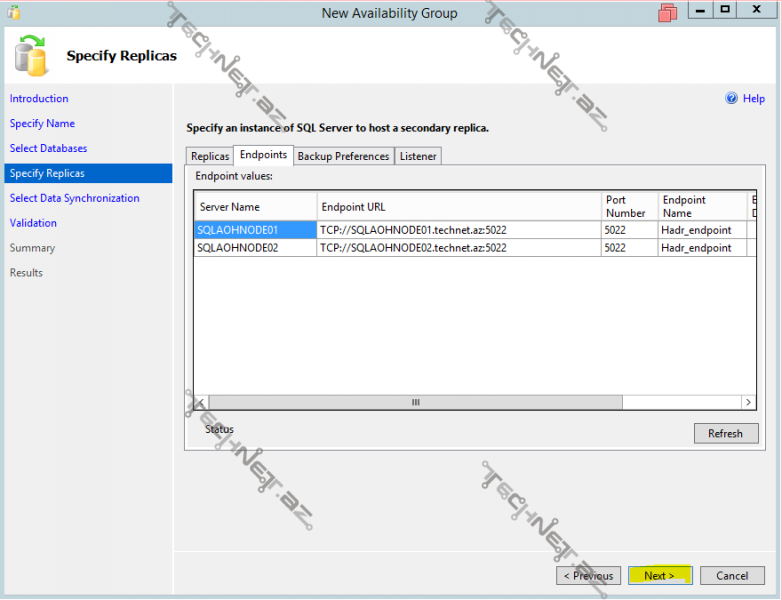Viewport: 782px width, 600px height.
Task: Click the wizard icon at title bar left
Action: pyautogui.click(x=13, y=13)
